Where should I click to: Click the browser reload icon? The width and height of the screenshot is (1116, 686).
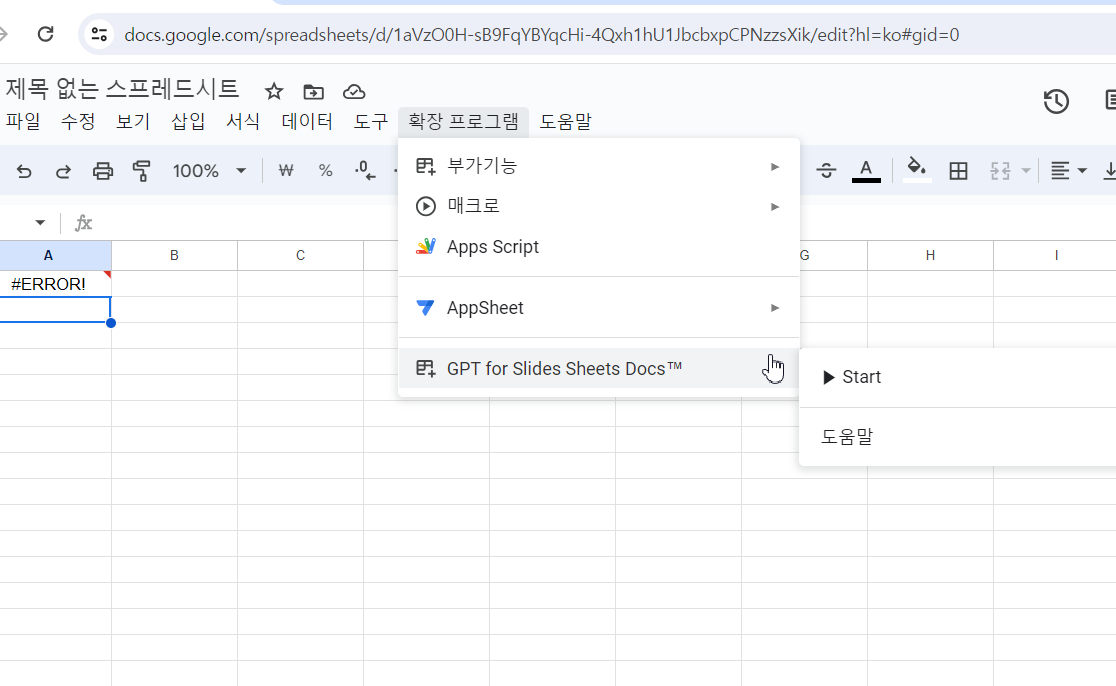46,34
